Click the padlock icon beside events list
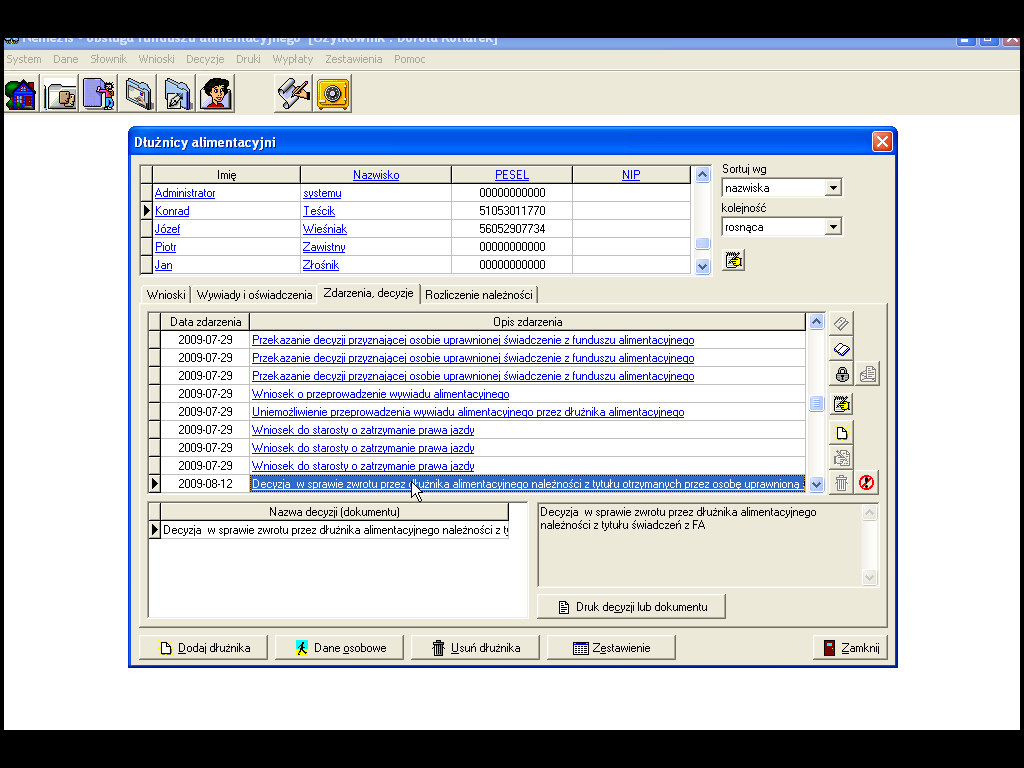This screenshot has width=1024, height=768. 841,374
